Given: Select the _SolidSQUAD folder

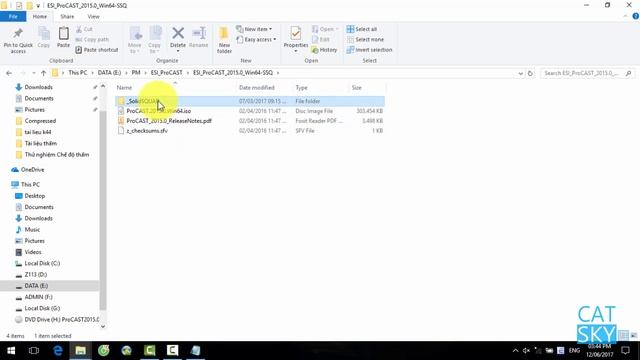Looking at the screenshot, I should tap(250, 101).
